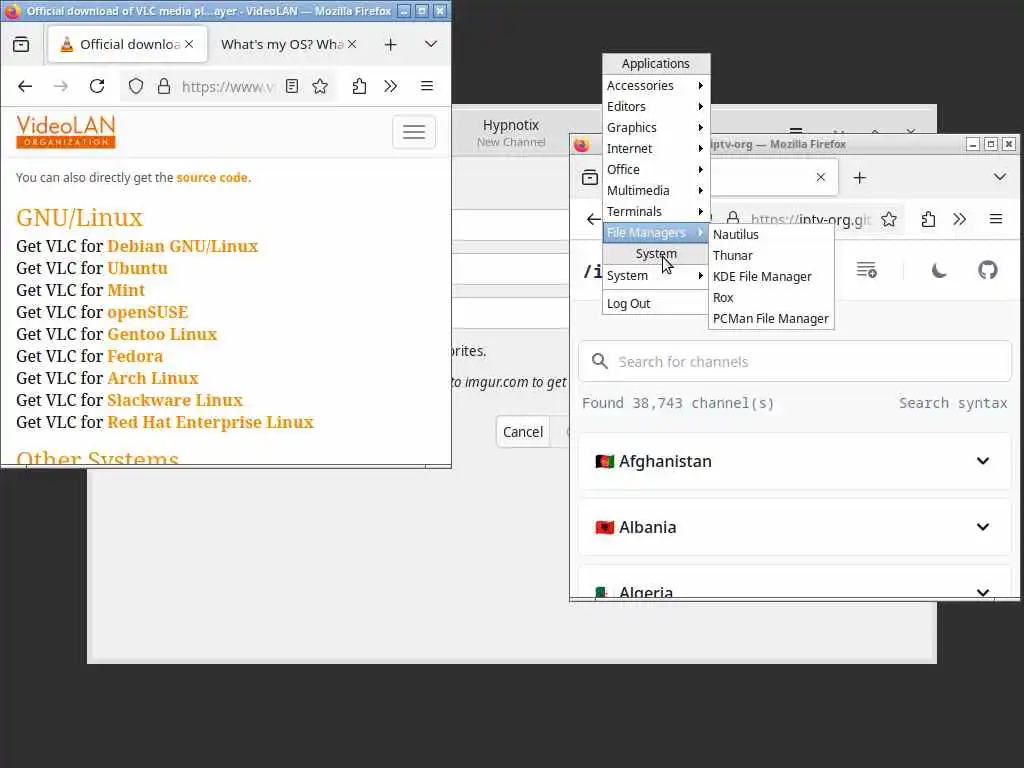Open the Ubuntu download link
Screen dimensions: 1024x768
coord(138,268)
